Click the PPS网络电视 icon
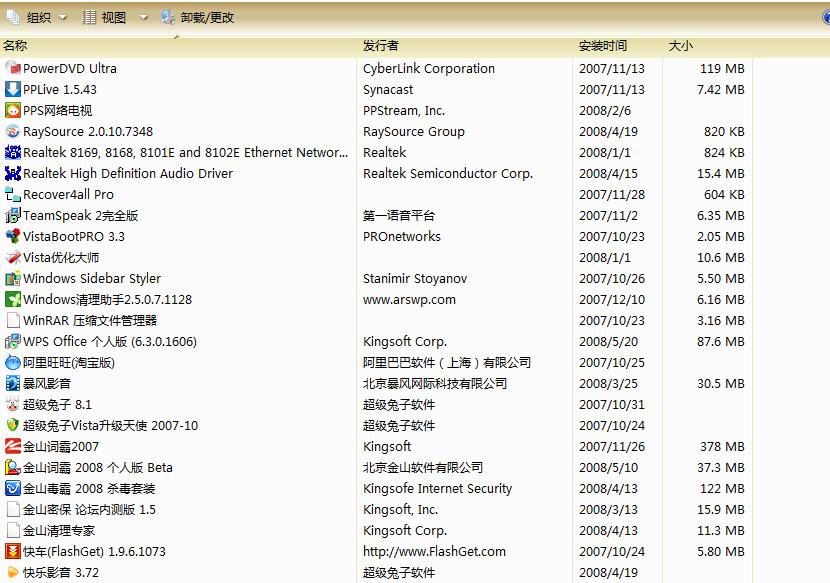Viewport: 830px width, 583px height. click(13, 110)
